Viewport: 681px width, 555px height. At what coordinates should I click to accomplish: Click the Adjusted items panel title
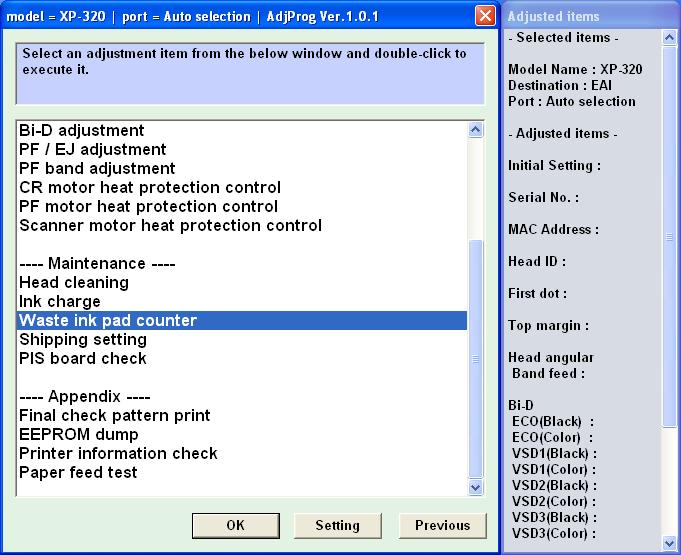553,17
